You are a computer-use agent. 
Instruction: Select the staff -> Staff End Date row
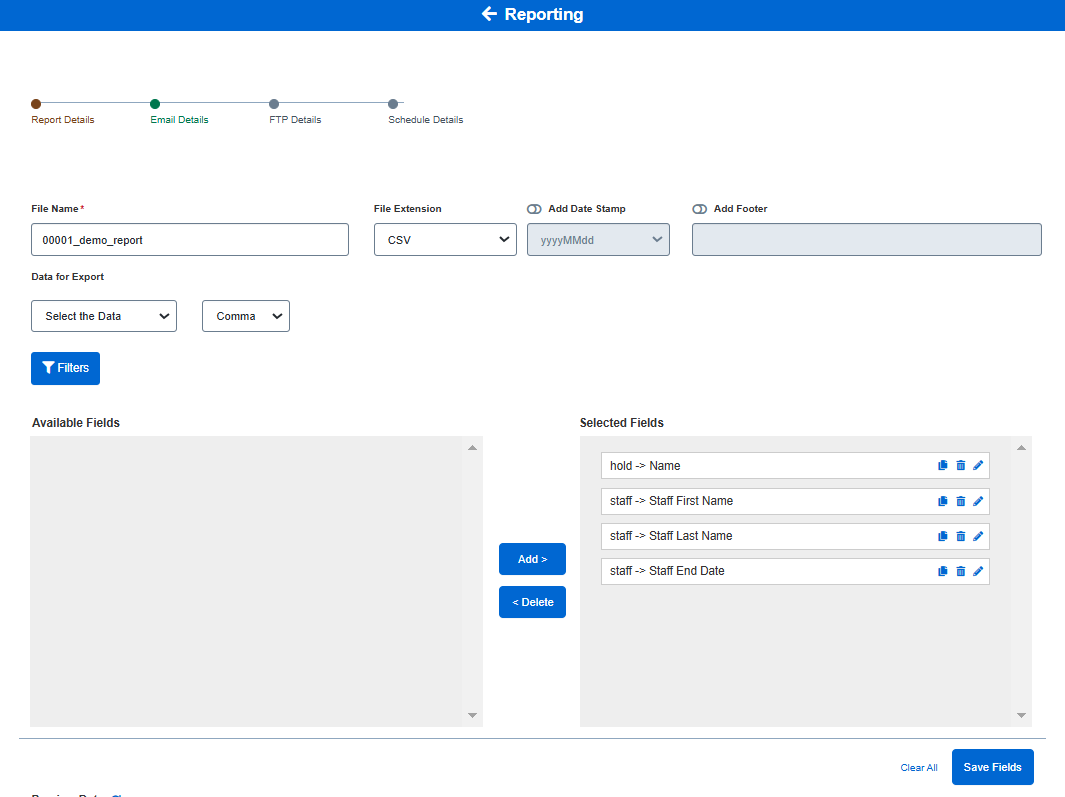[795, 571]
